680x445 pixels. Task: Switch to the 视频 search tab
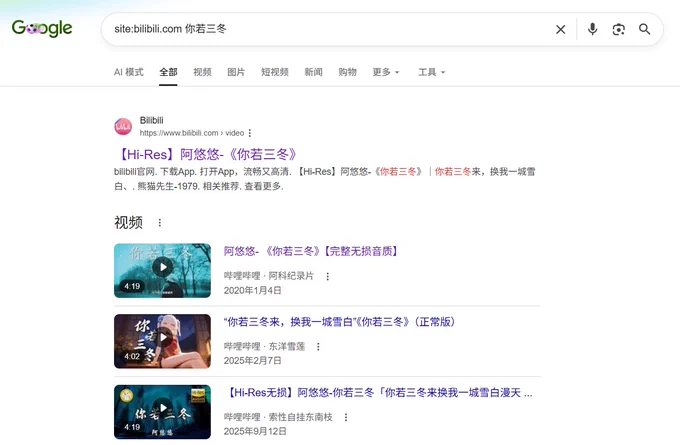202,72
